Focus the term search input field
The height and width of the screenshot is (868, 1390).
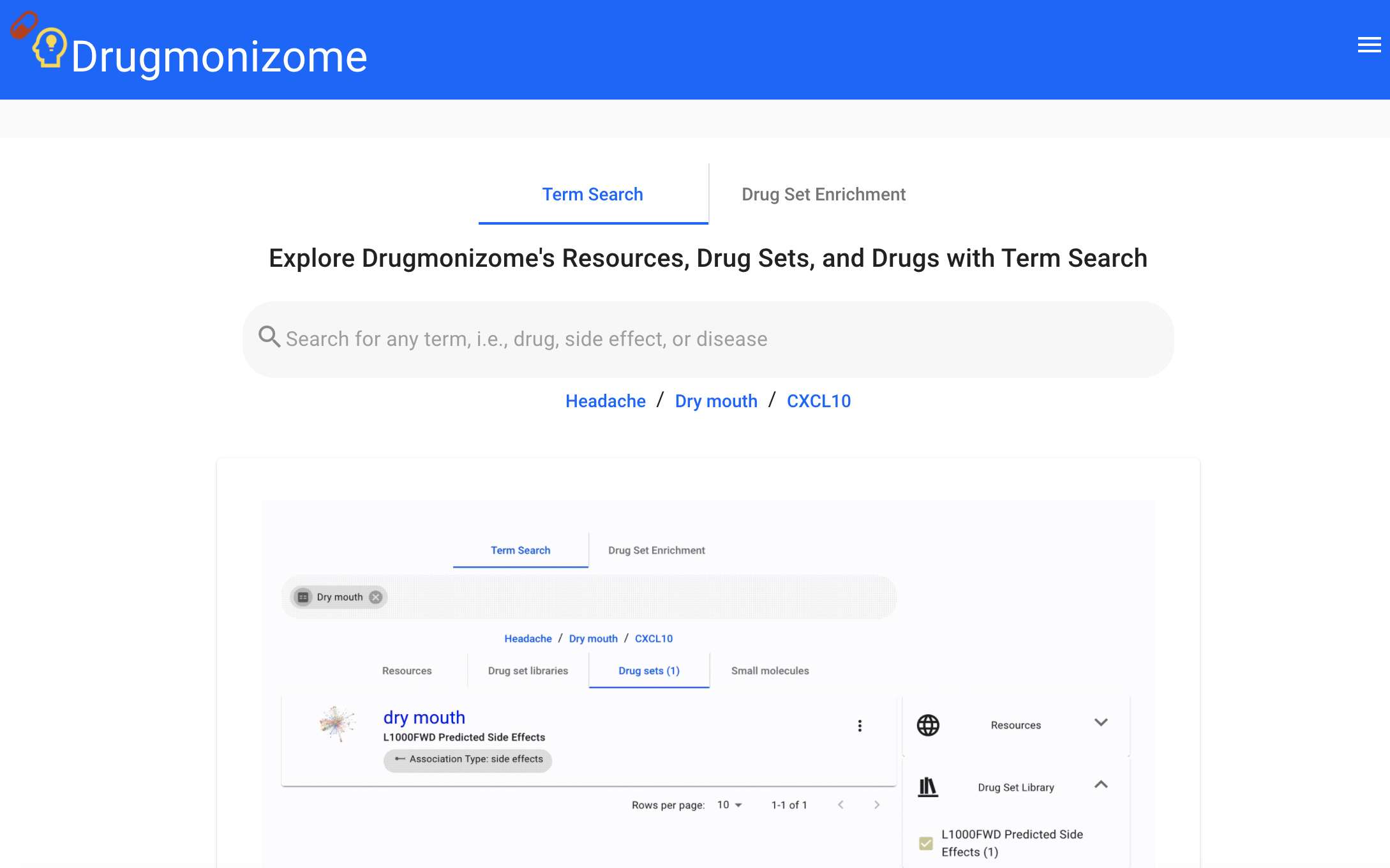[x=708, y=339]
